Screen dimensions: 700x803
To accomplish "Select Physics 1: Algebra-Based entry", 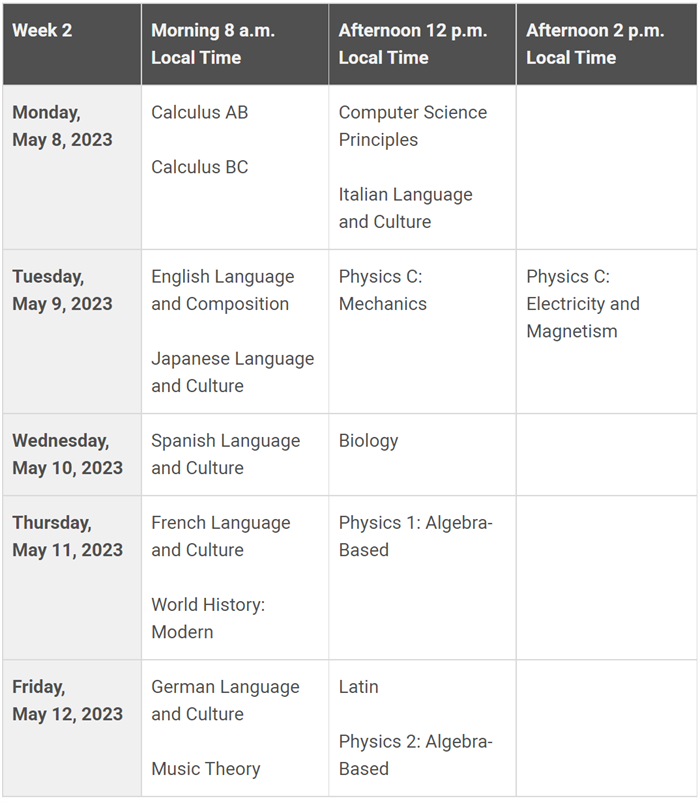I will (x=415, y=536).
